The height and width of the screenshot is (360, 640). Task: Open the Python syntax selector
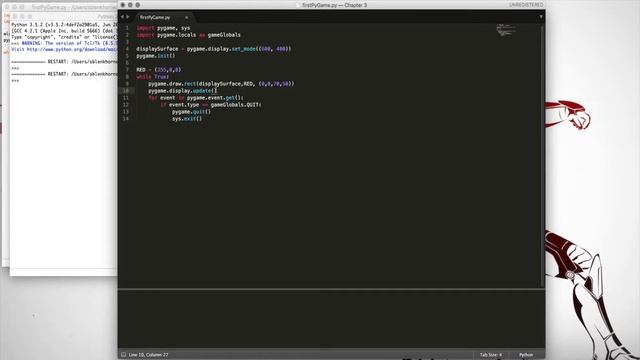526,355
